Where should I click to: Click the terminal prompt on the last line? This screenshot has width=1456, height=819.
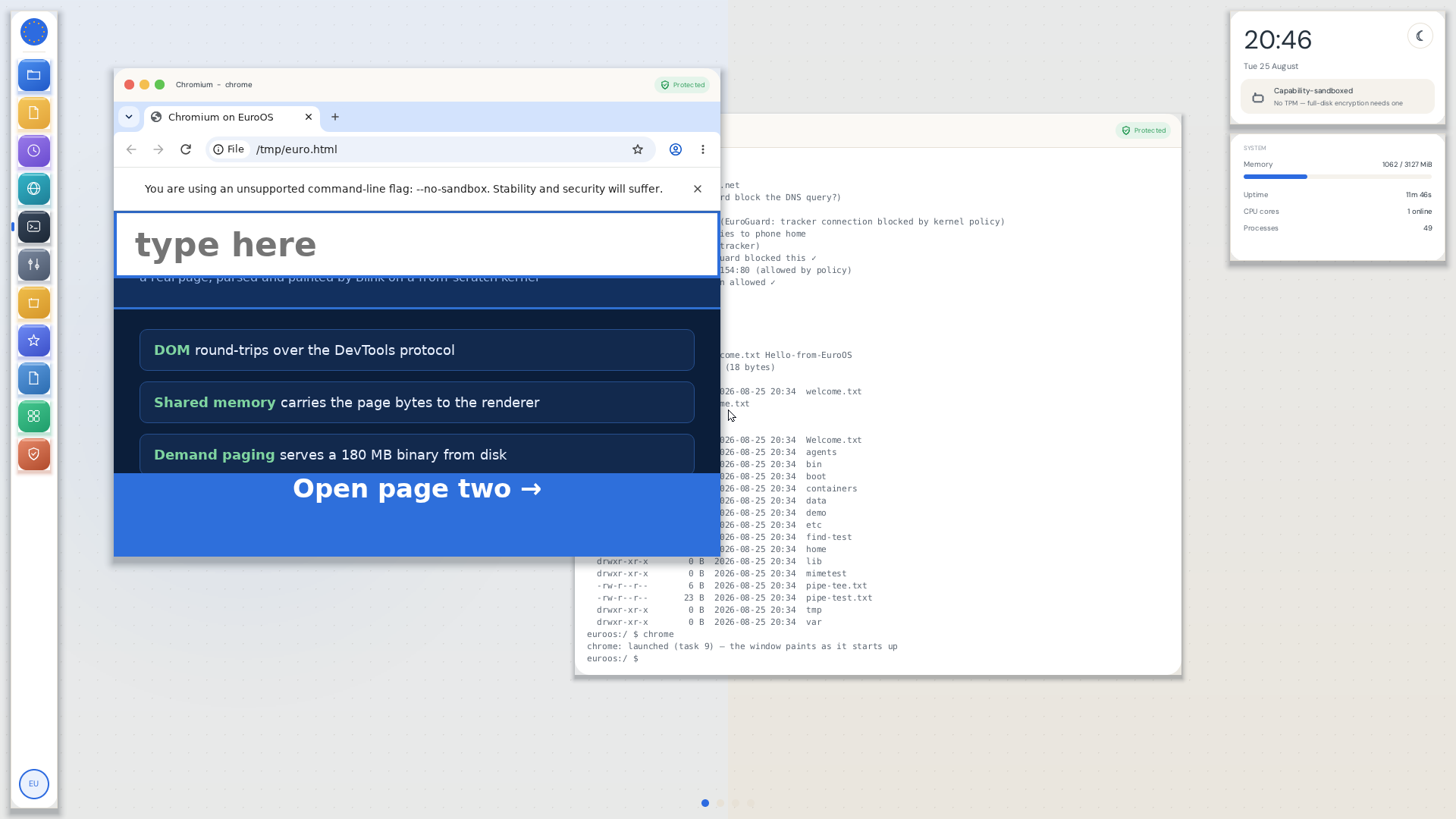point(613,658)
